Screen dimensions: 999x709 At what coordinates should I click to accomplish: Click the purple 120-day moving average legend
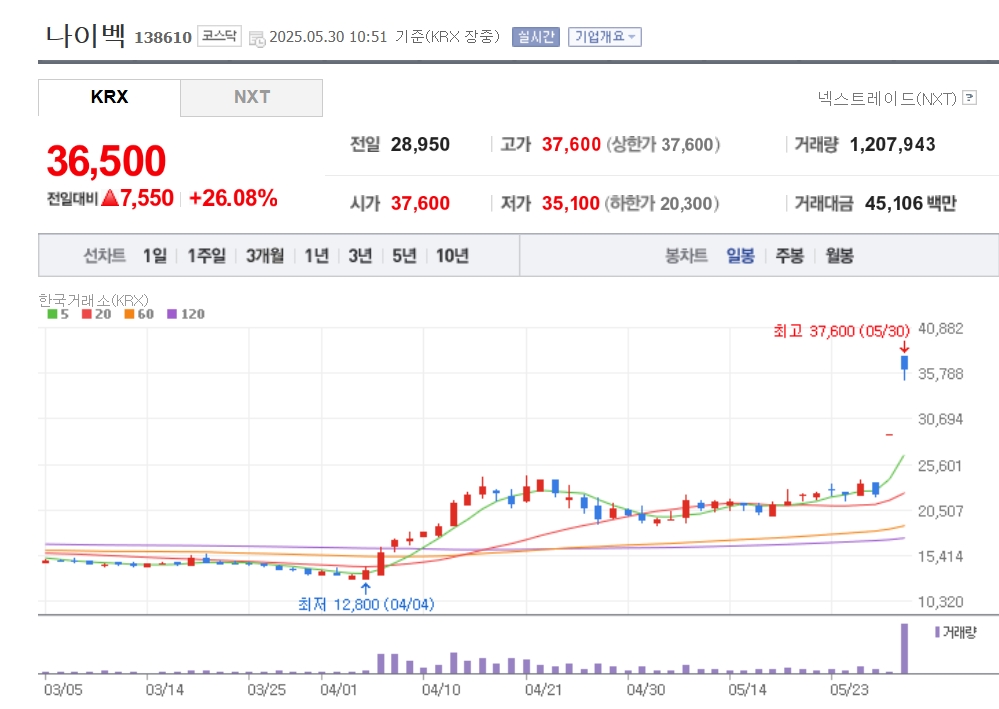(x=185, y=314)
